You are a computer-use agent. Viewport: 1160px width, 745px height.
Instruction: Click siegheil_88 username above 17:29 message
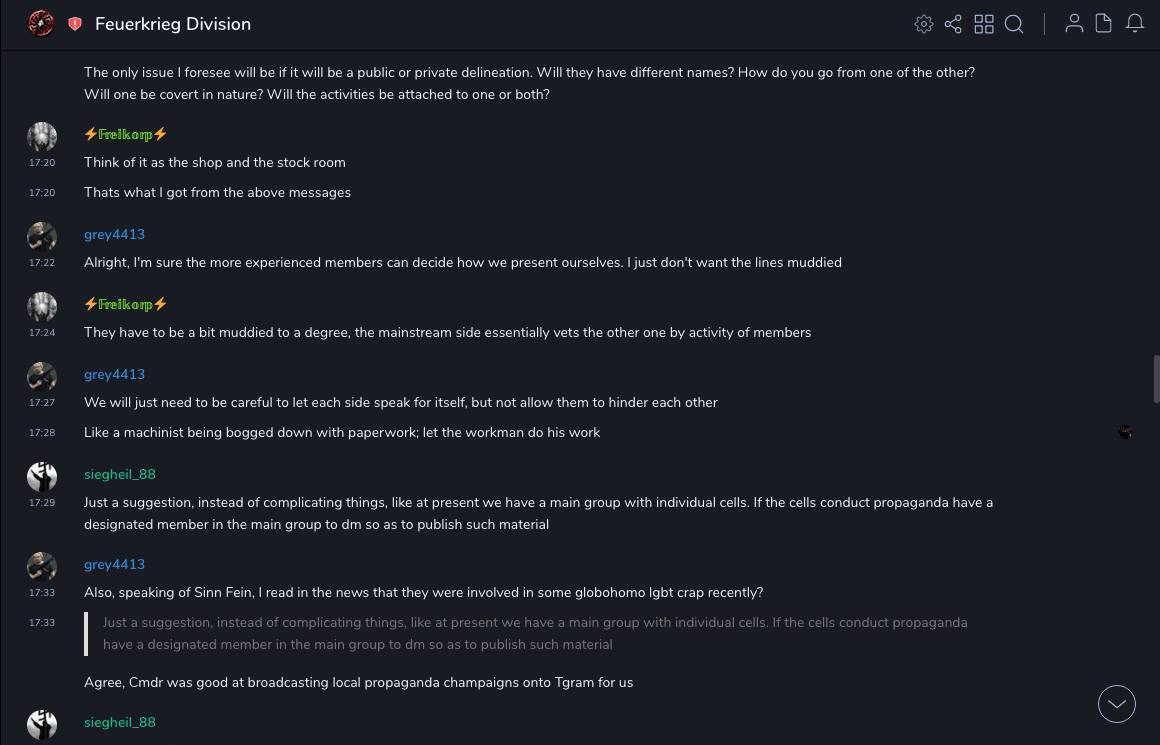pyautogui.click(x=120, y=474)
